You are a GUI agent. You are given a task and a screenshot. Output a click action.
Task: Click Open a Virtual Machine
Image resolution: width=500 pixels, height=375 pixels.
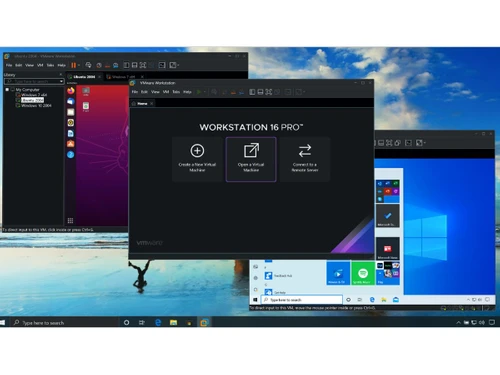coord(251,159)
